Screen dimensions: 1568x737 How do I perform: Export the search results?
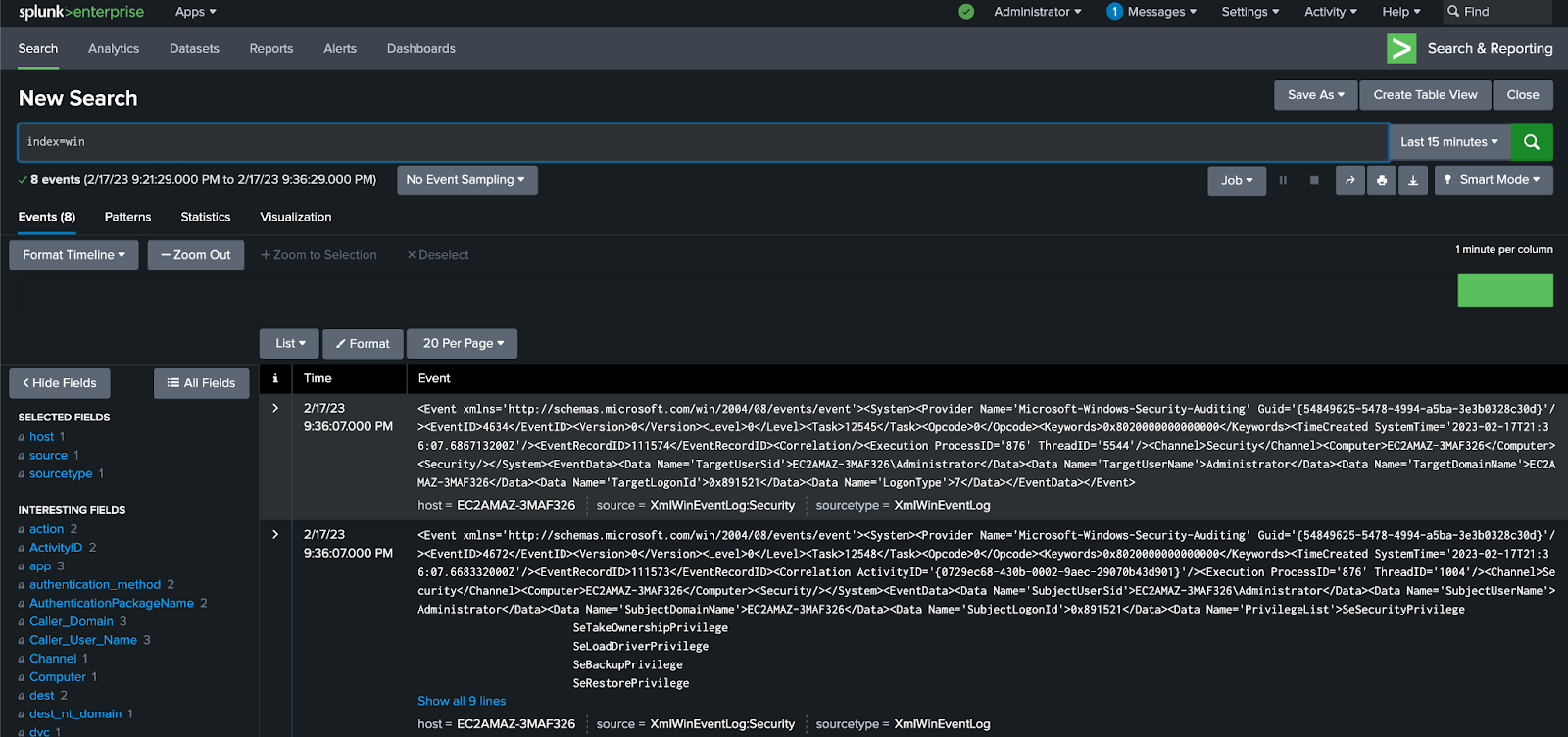click(x=1413, y=180)
